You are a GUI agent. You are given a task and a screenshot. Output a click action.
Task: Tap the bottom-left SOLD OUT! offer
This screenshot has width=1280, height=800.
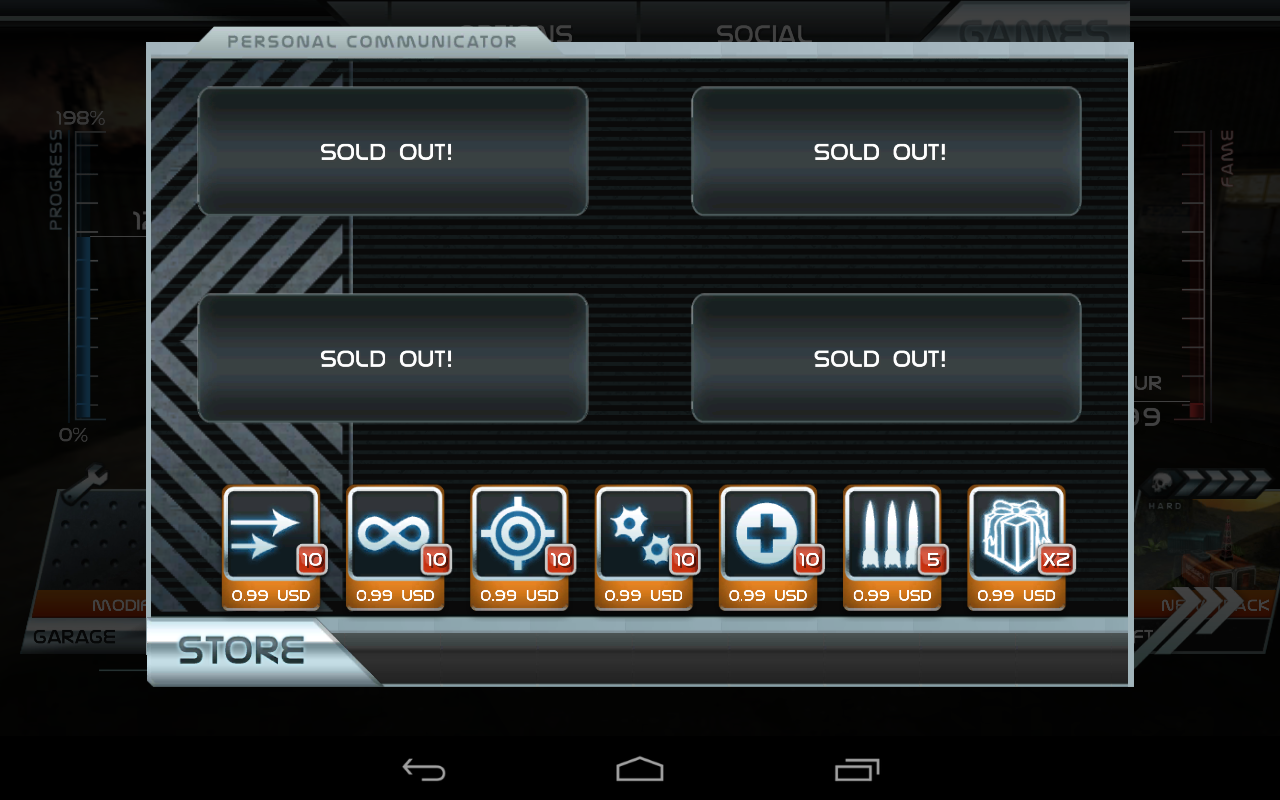[393, 358]
